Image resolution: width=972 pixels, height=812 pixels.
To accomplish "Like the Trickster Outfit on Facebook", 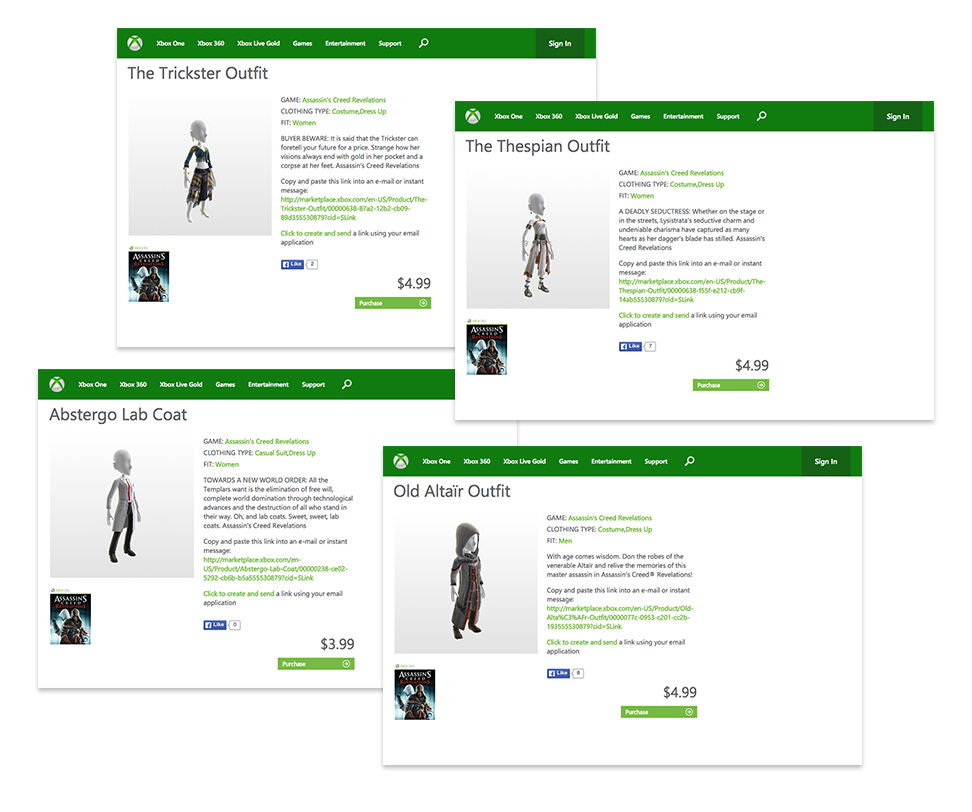I will 292,265.
